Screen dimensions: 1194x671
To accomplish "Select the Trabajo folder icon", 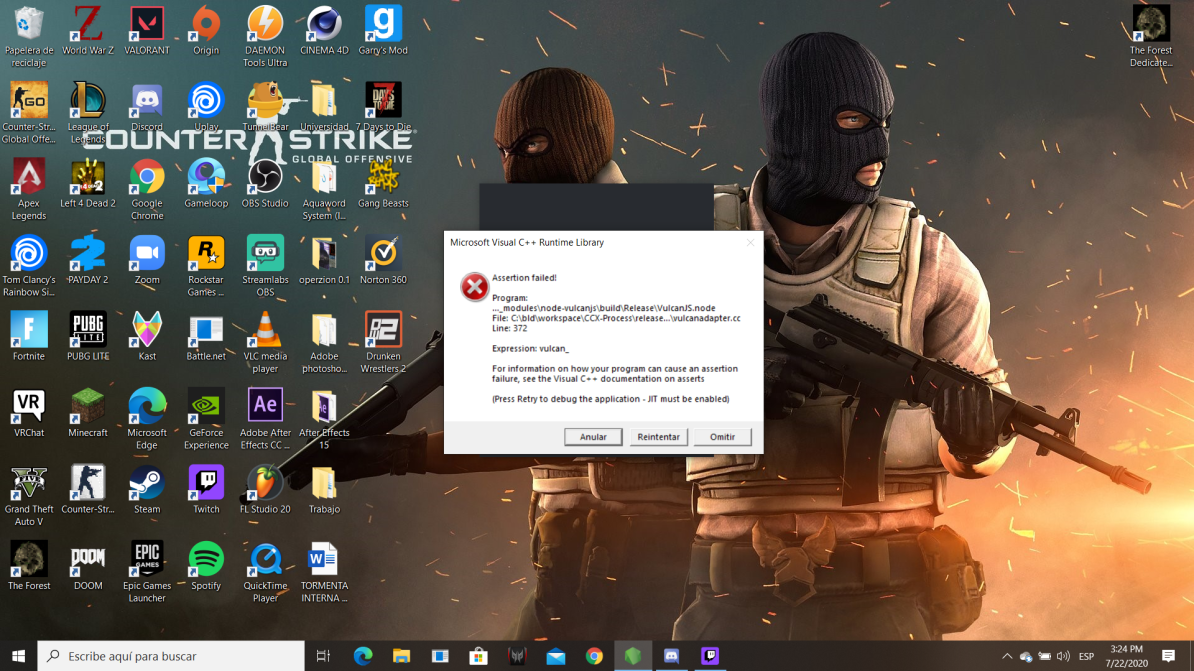I will click(324, 490).
